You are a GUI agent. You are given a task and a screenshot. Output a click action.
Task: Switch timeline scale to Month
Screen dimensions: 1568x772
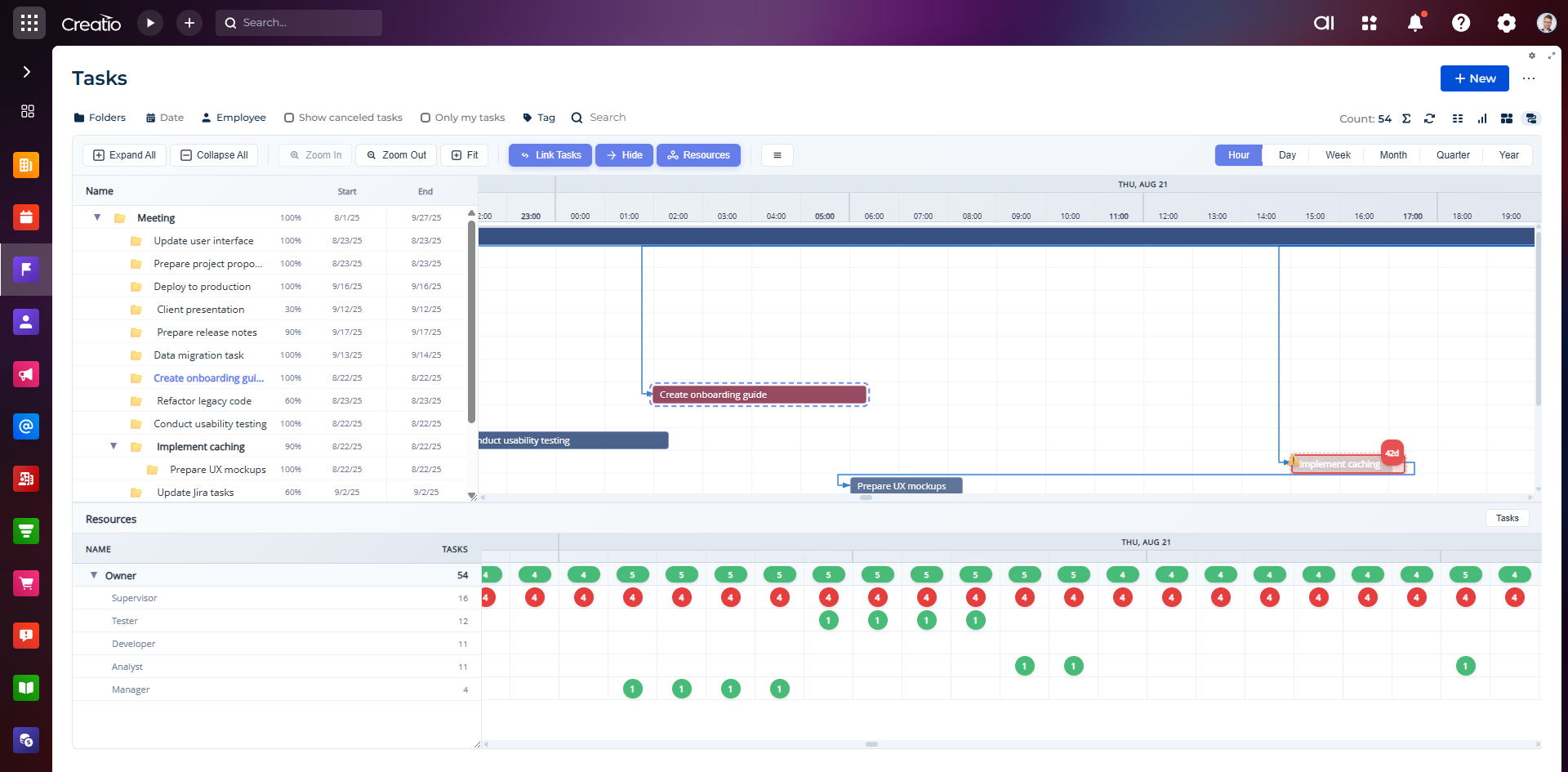[x=1392, y=155]
